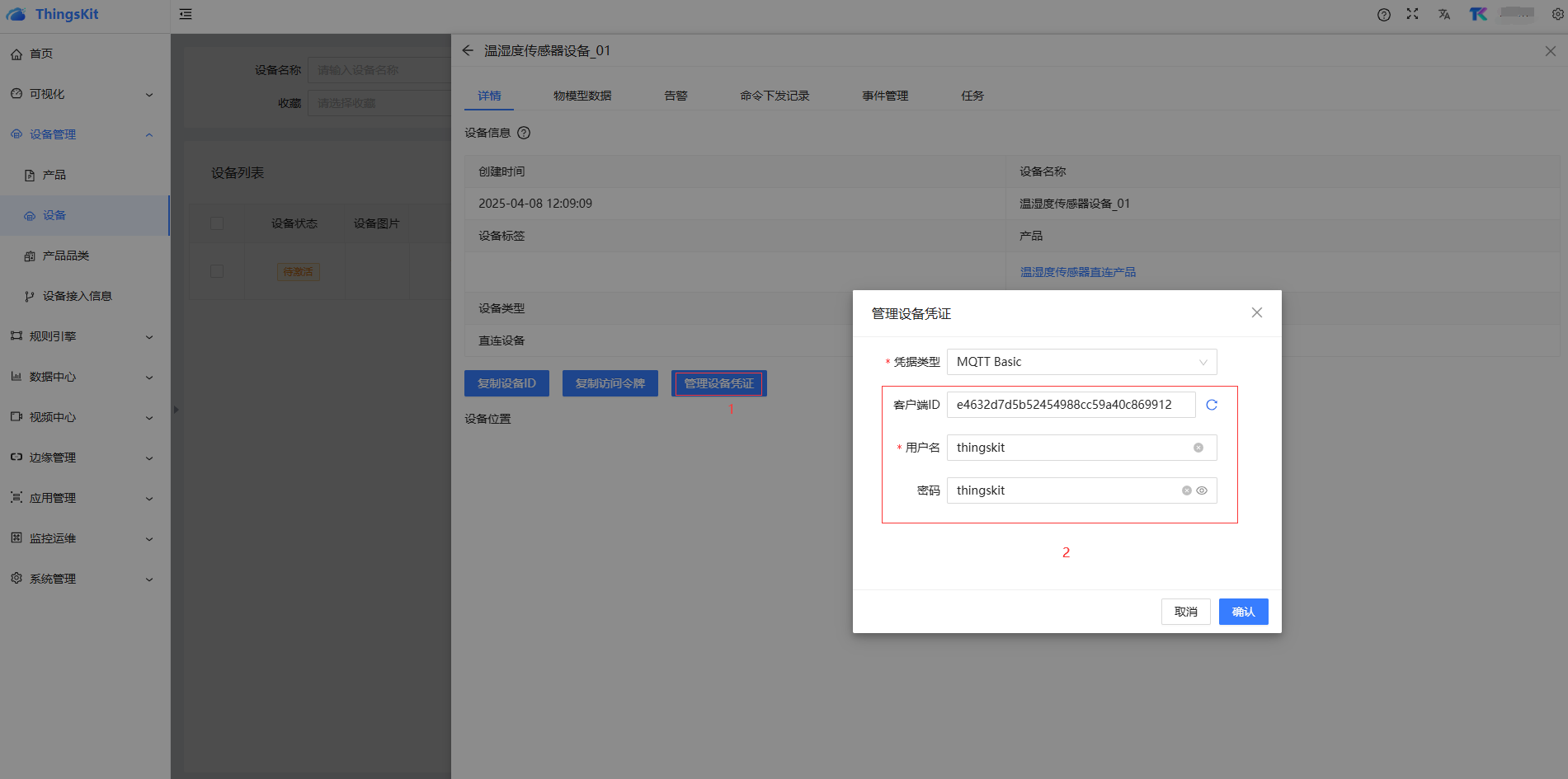Click the language translate icon in header
The height and width of the screenshot is (779, 1568).
tap(1443, 14)
